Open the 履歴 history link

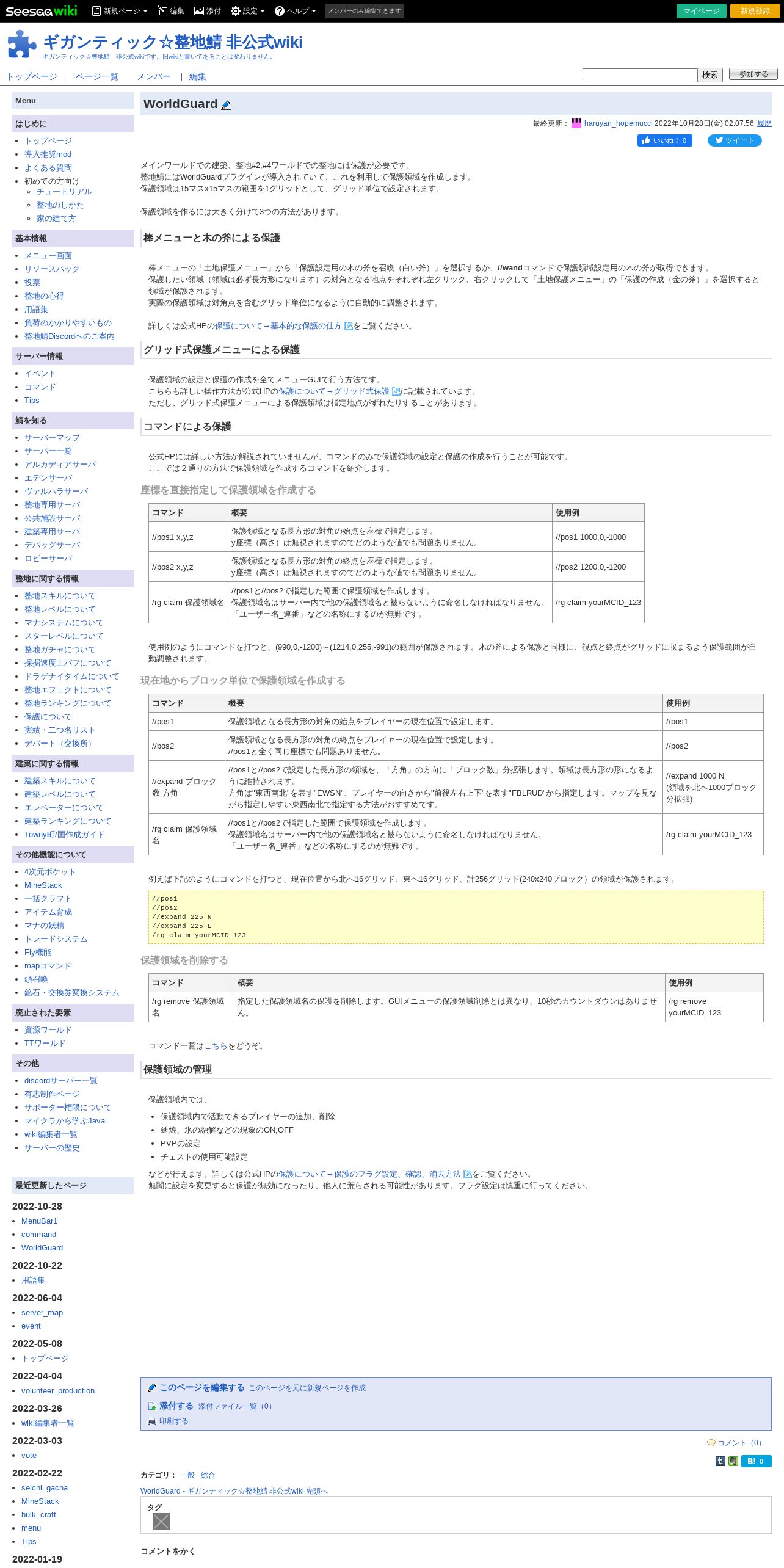tap(764, 123)
